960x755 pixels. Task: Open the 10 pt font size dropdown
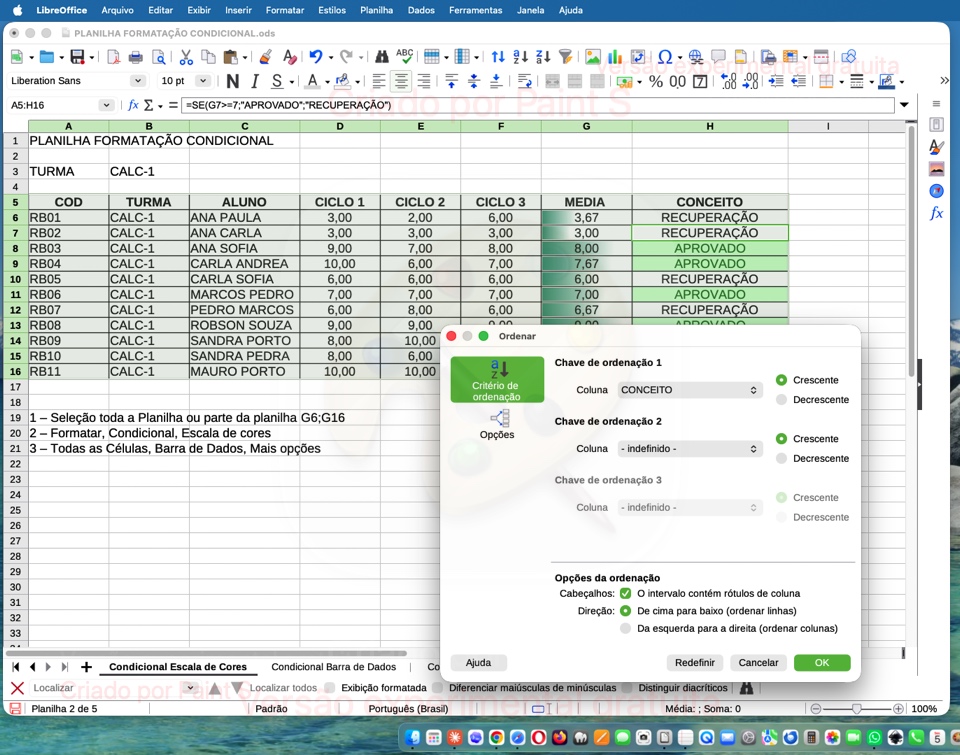203,81
